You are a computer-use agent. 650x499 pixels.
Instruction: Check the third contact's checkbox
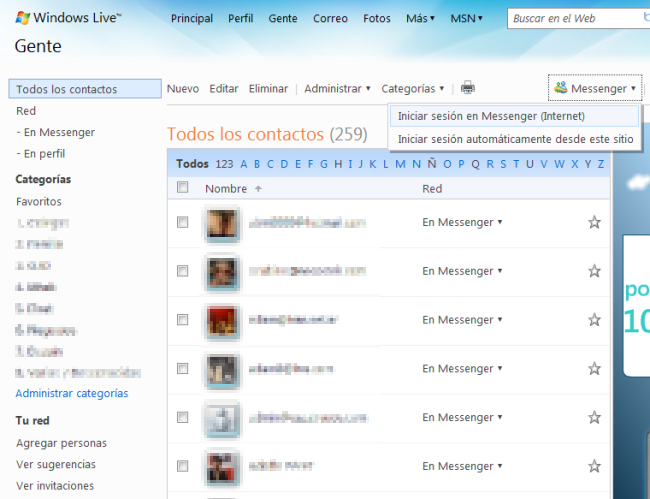(182, 320)
